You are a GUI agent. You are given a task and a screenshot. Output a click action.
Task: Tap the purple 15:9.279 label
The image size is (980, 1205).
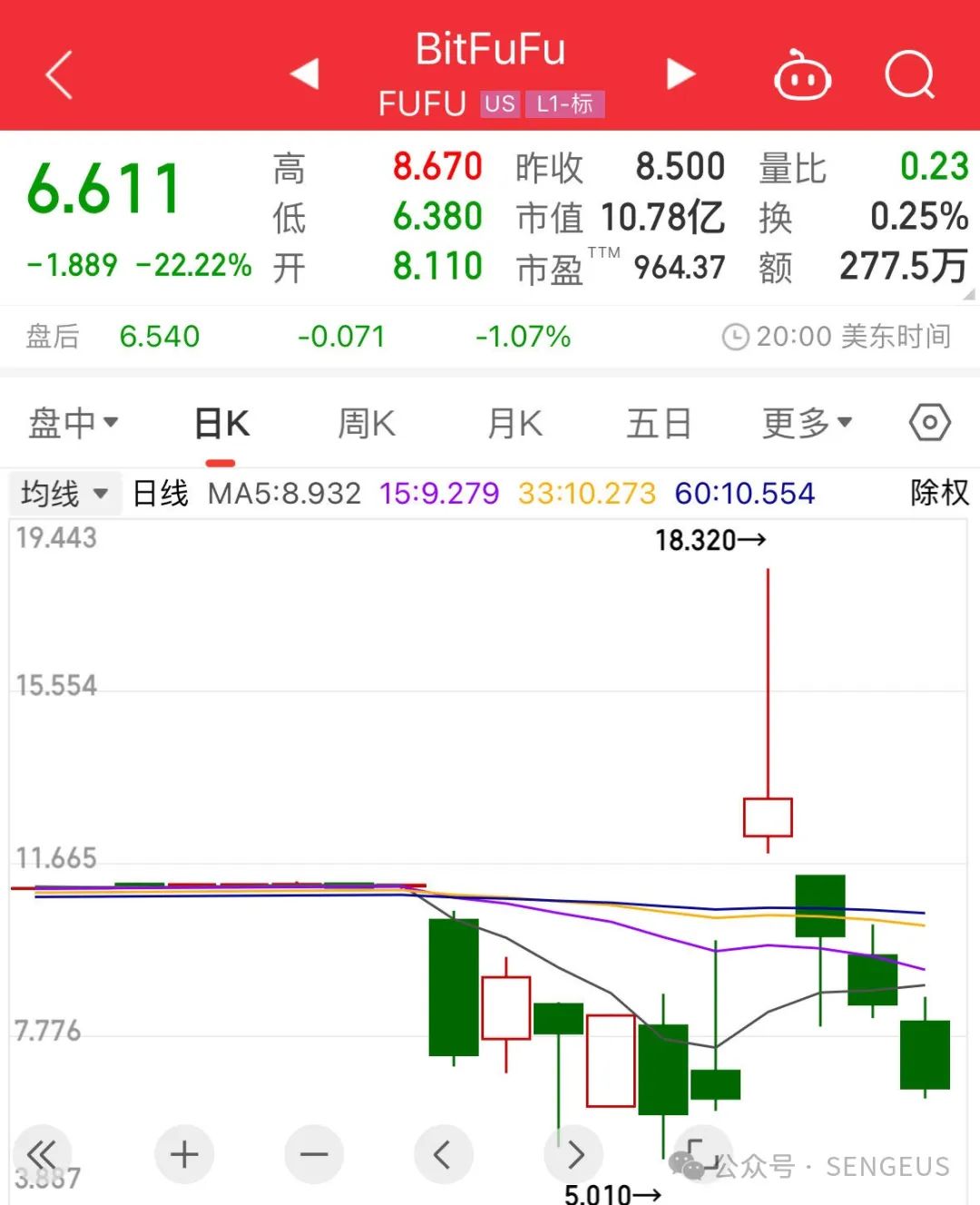pyautogui.click(x=439, y=494)
